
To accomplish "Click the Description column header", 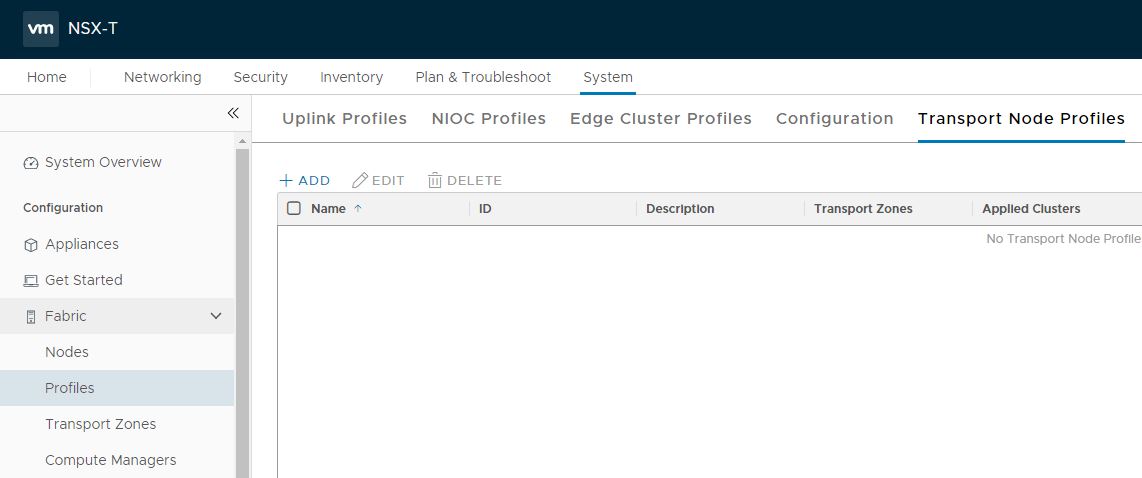I will tap(680, 209).
